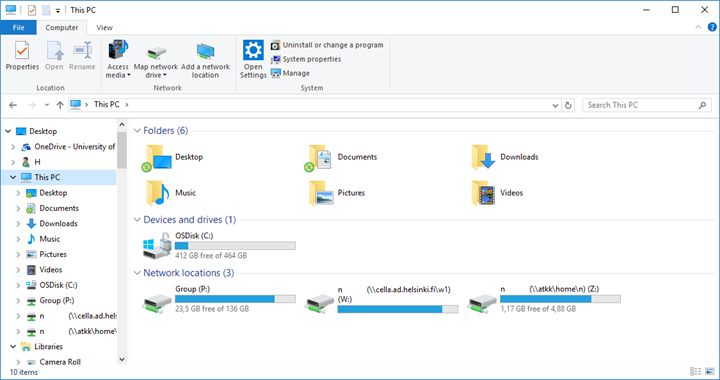Select the Group (P:) network drive
Viewport: 720px width, 380px height.
click(219, 299)
